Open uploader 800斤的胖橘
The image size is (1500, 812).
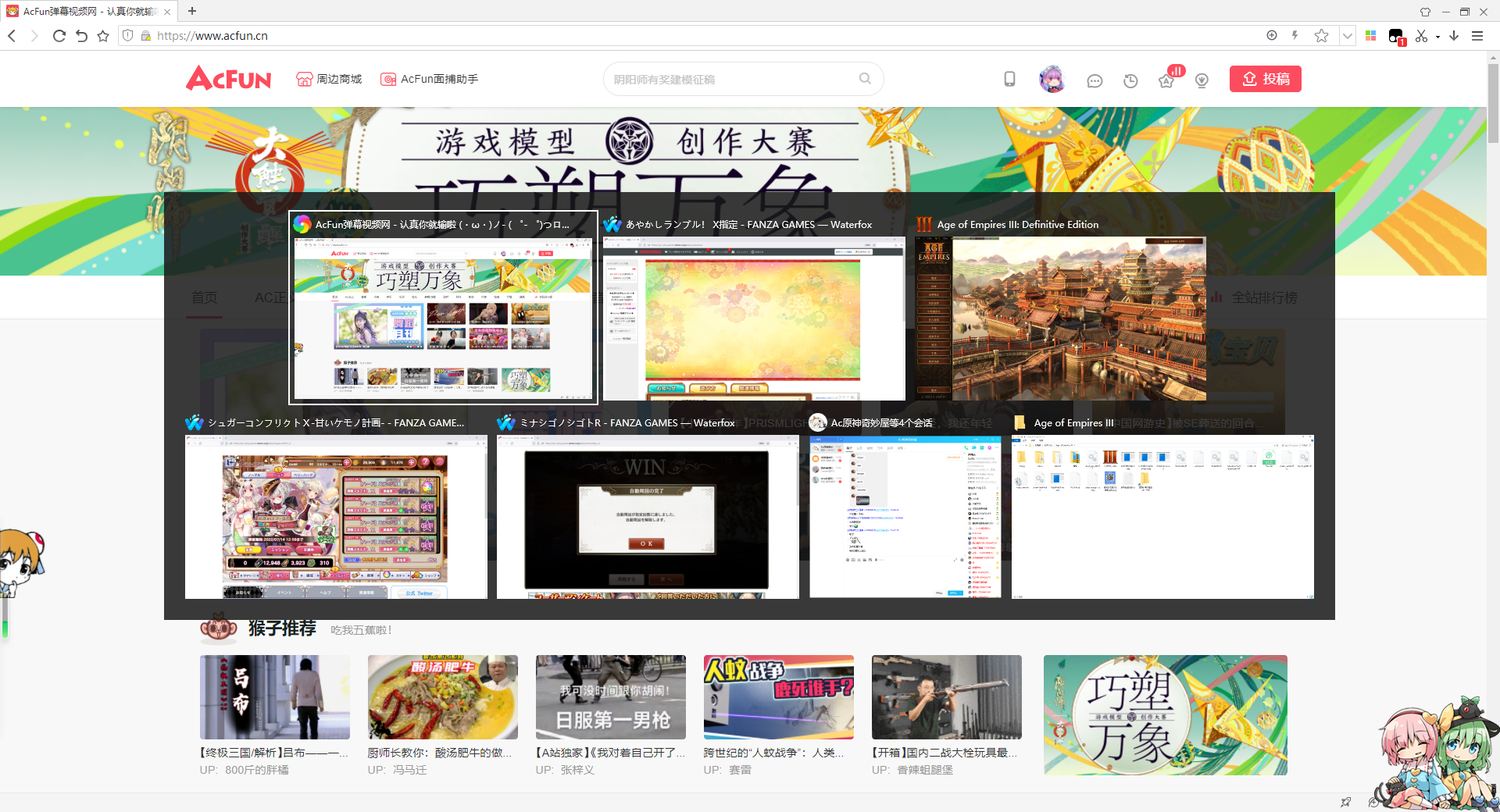pyautogui.click(x=257, y=770)
